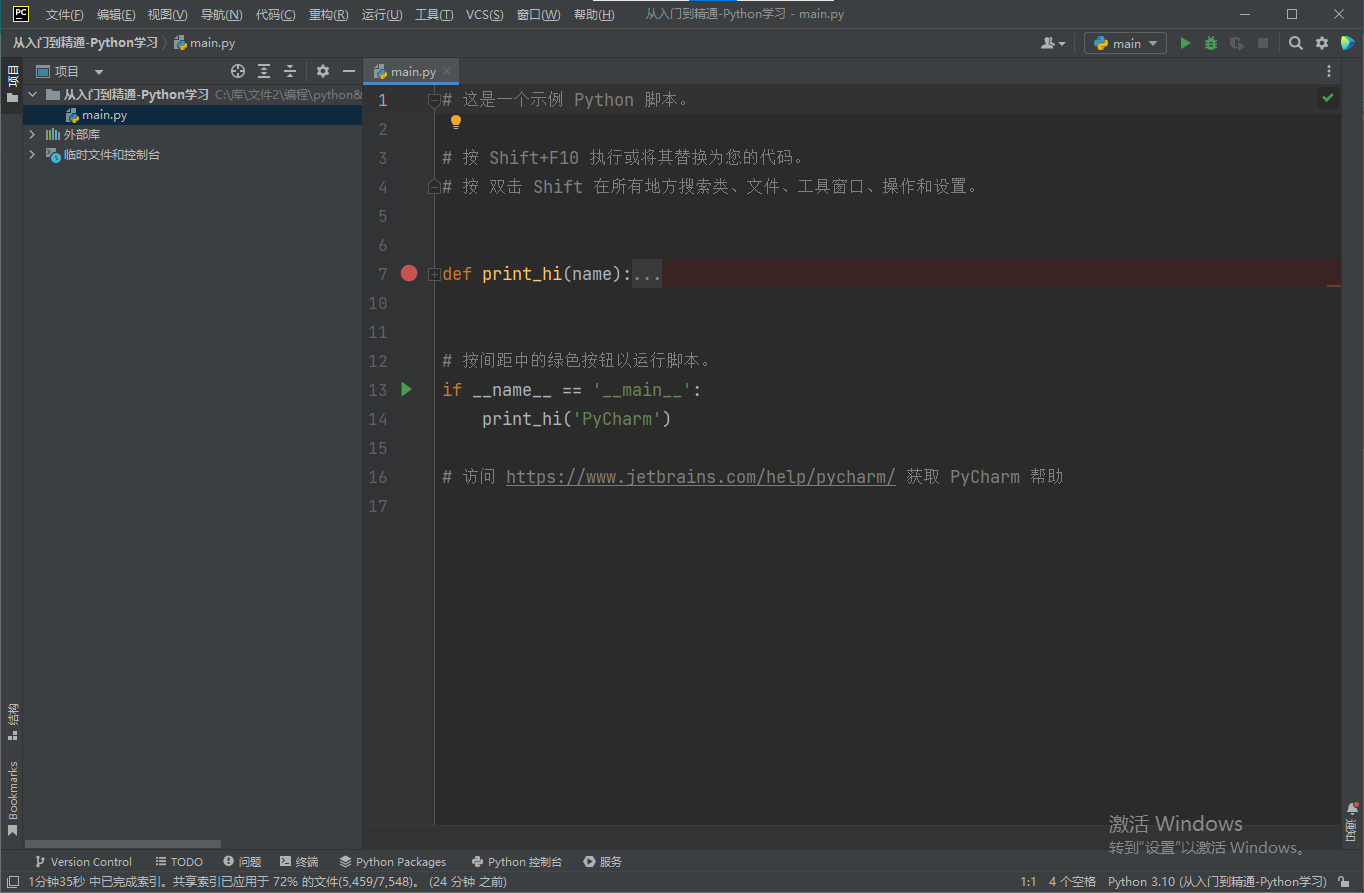Screen dimensions: 1364x893
Task: Open the 重构(R) menu
Action: point(329,14)
